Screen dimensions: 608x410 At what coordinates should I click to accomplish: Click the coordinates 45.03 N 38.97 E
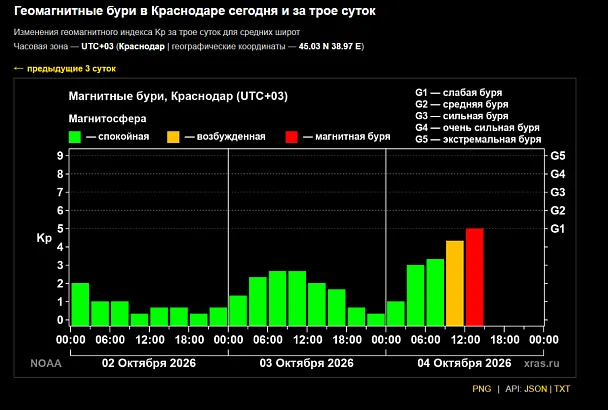330,46
